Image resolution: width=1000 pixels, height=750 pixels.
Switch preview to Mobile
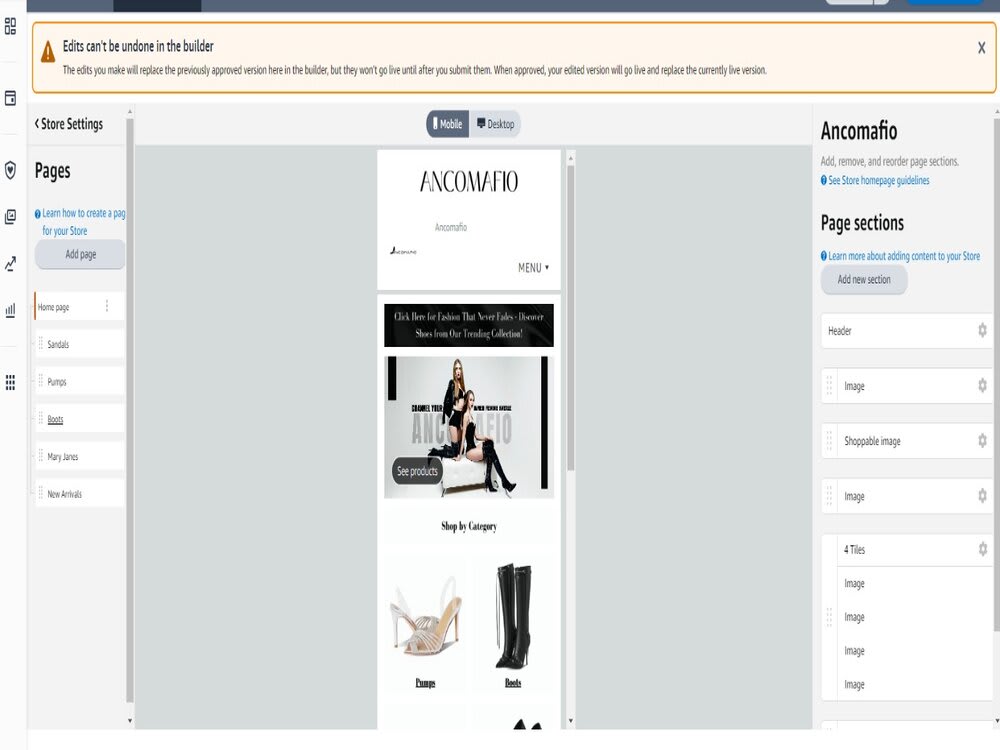[448, 124]
